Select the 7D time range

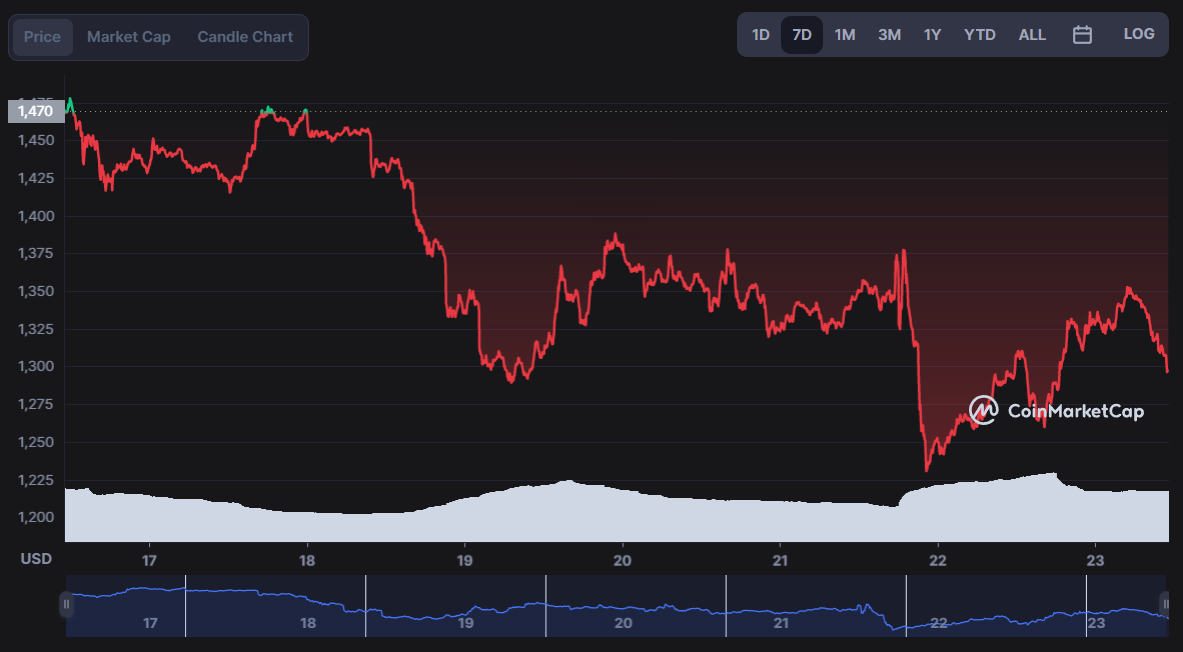tap(802, 35)
